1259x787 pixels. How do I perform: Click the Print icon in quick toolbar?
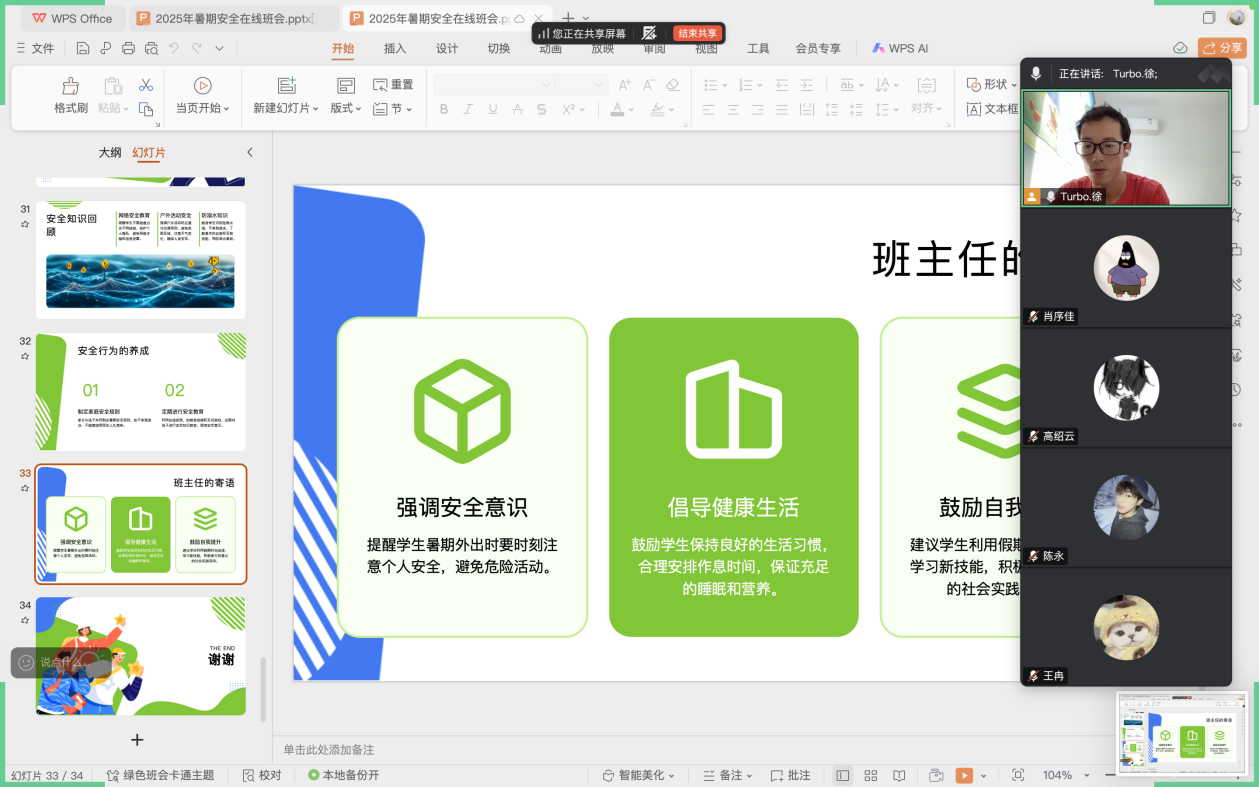128,48
